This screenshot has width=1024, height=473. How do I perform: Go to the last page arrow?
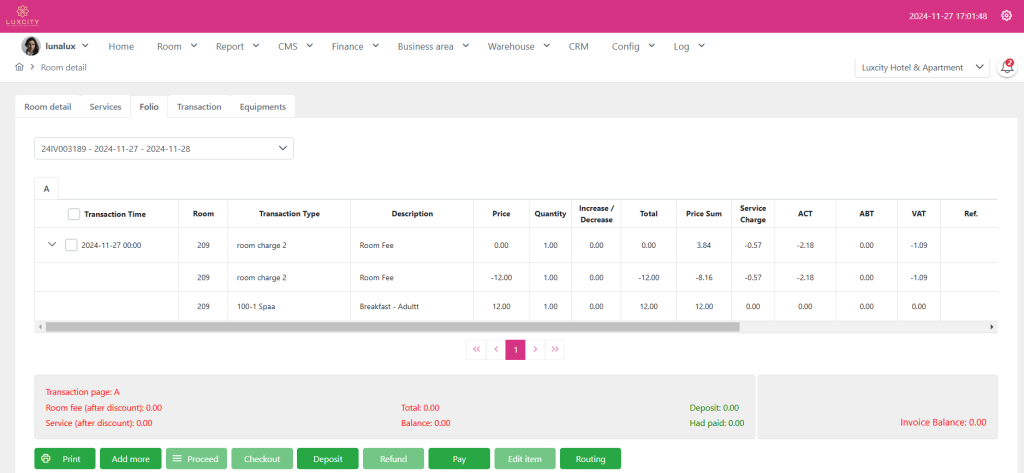click(x=556, y=349)
